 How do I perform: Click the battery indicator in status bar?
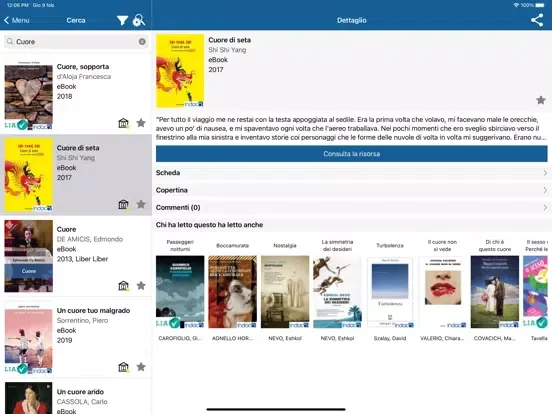point(540,5)
